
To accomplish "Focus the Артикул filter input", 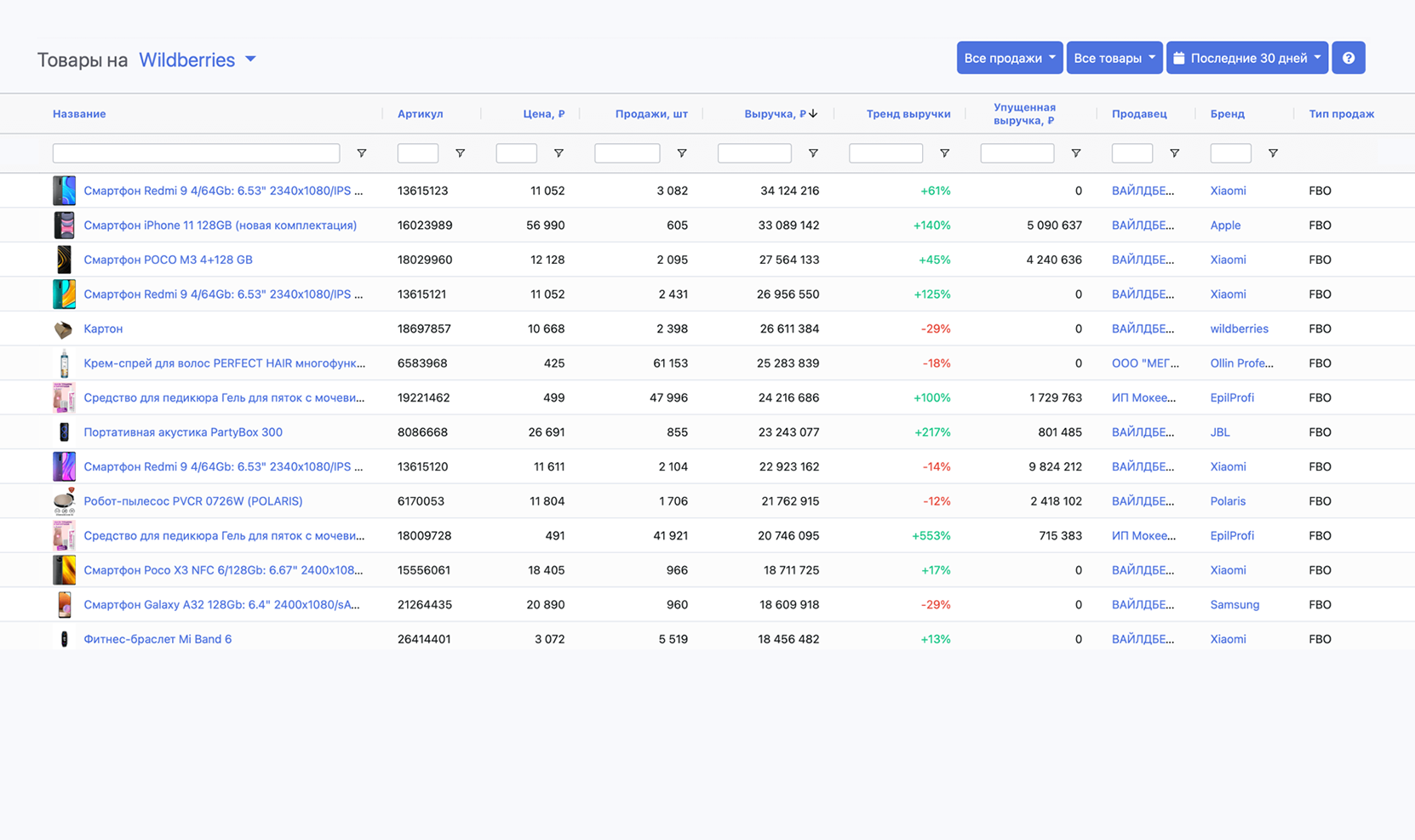I will [418, 153].
